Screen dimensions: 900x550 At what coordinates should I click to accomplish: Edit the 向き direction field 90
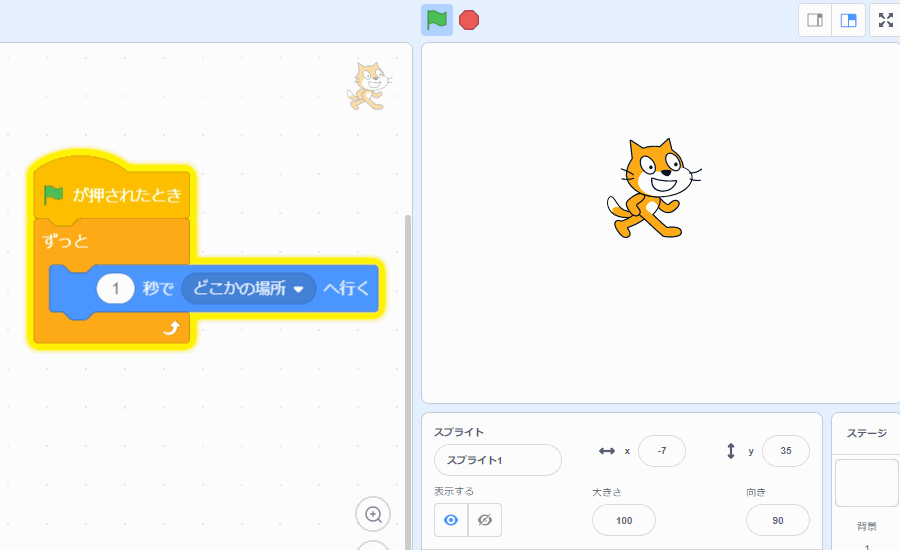click(x=778, y=520)
